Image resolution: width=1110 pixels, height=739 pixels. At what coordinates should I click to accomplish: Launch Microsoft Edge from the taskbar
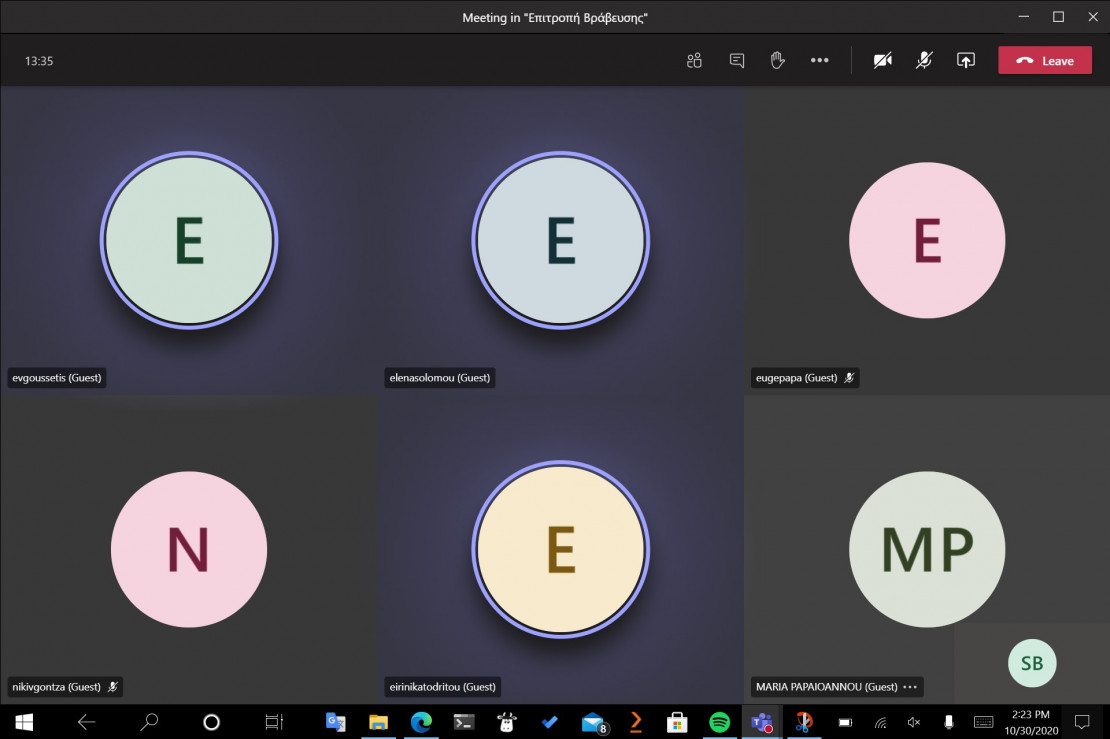point(421,722)
